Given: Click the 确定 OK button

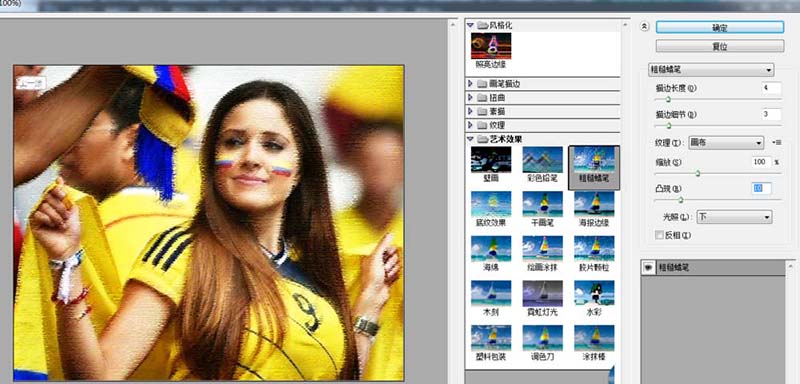Looking at the screenshot, I should click(719, 28).
